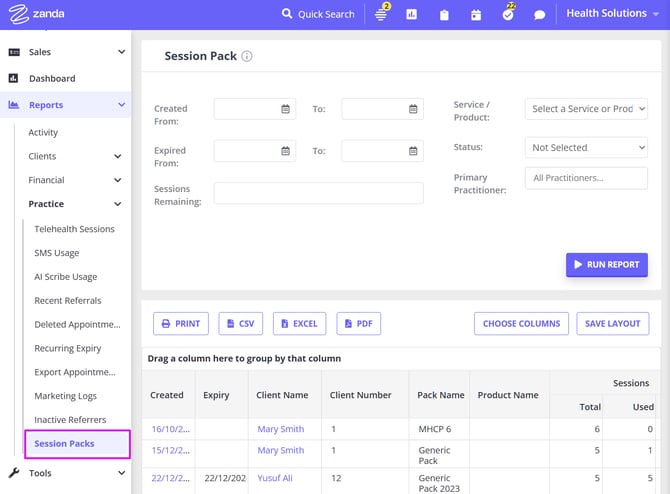The image size is (670, 494).
Task: Open Mary Smith client link in first row
Action: pyautogui.click(x=281, y=429)
